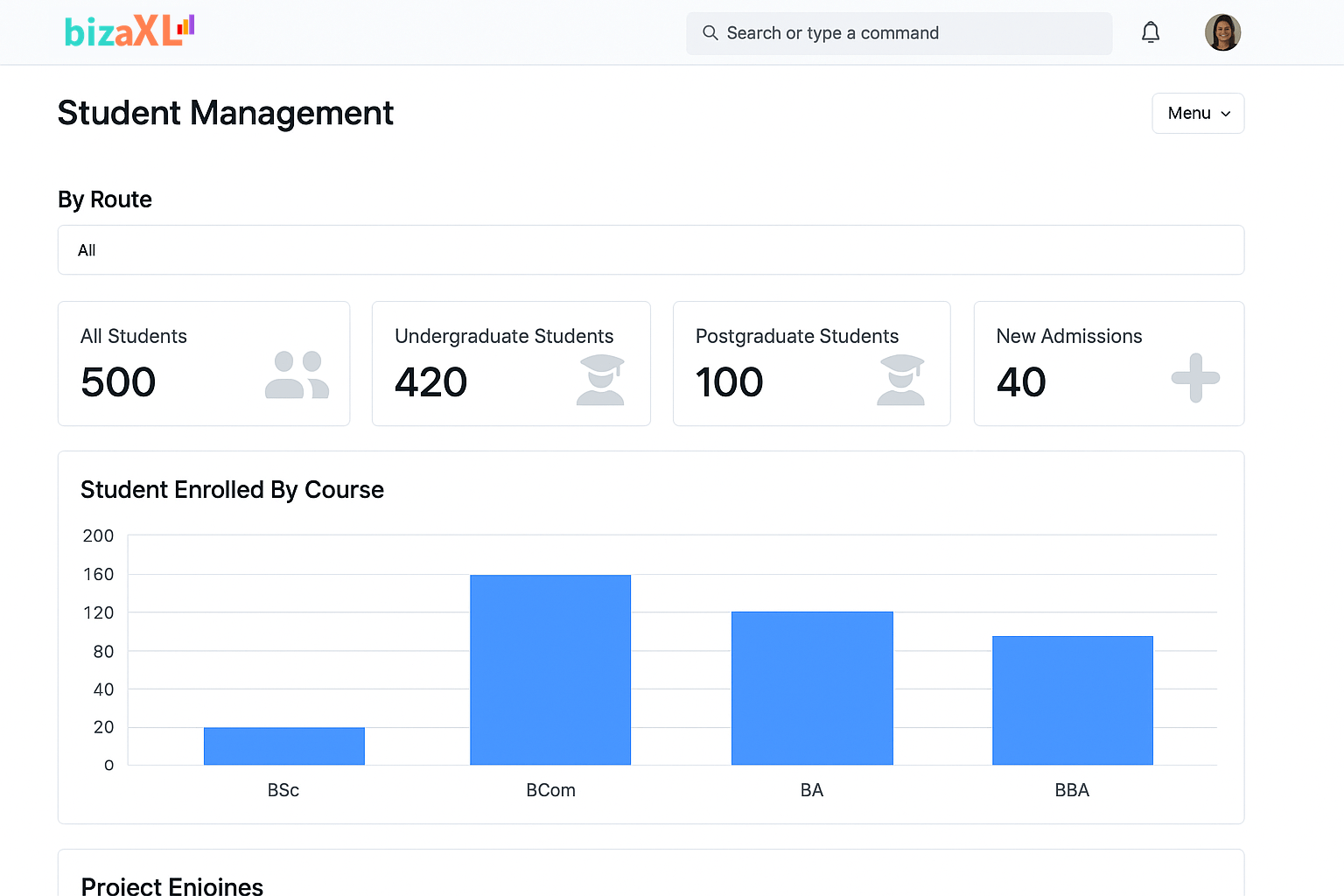1344x896 pixels.
Task: Click the Postgraduate Students graduation cap icon
Action: pos(901,380)
